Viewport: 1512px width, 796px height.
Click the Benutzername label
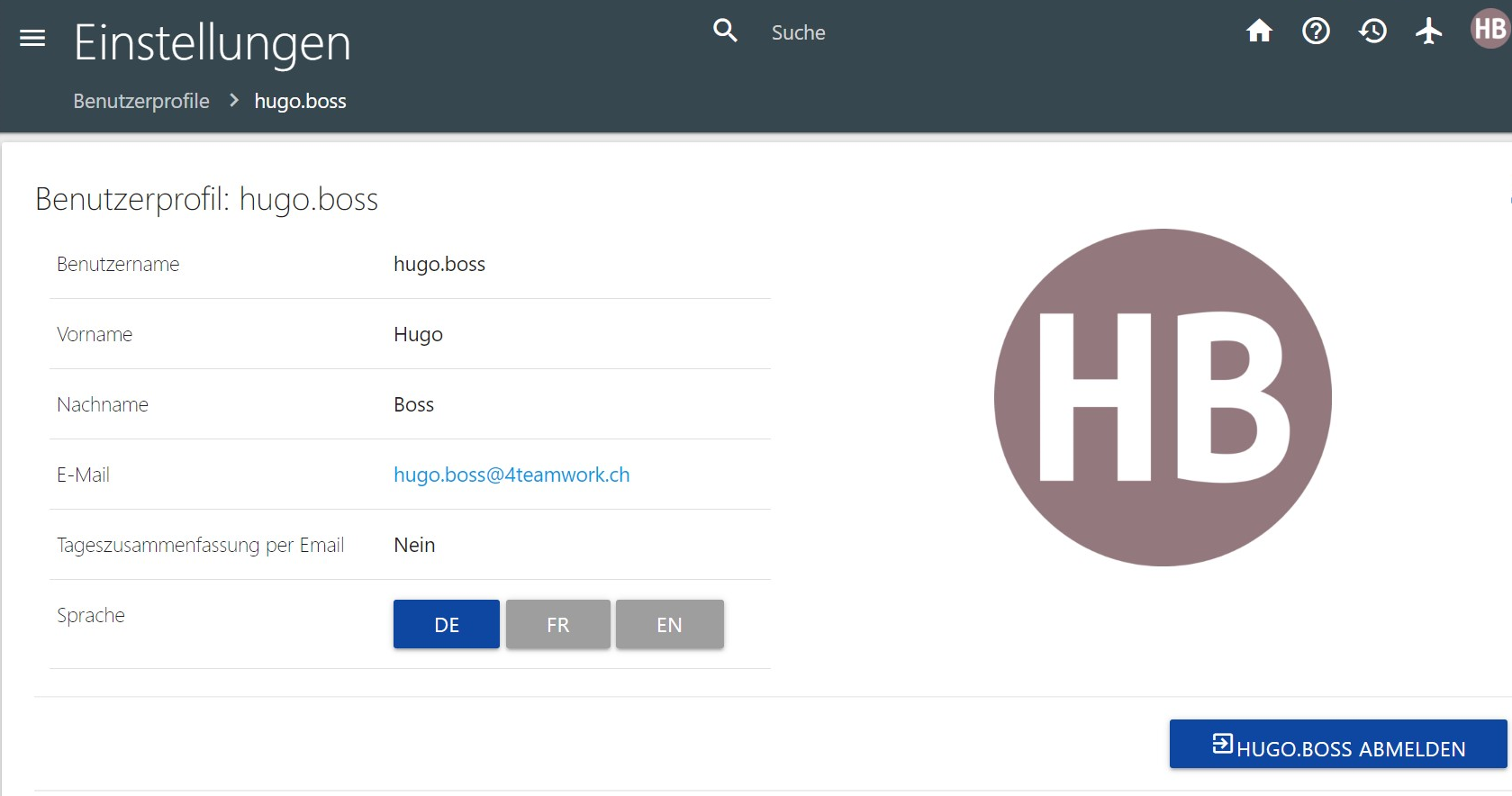point(118,264)
